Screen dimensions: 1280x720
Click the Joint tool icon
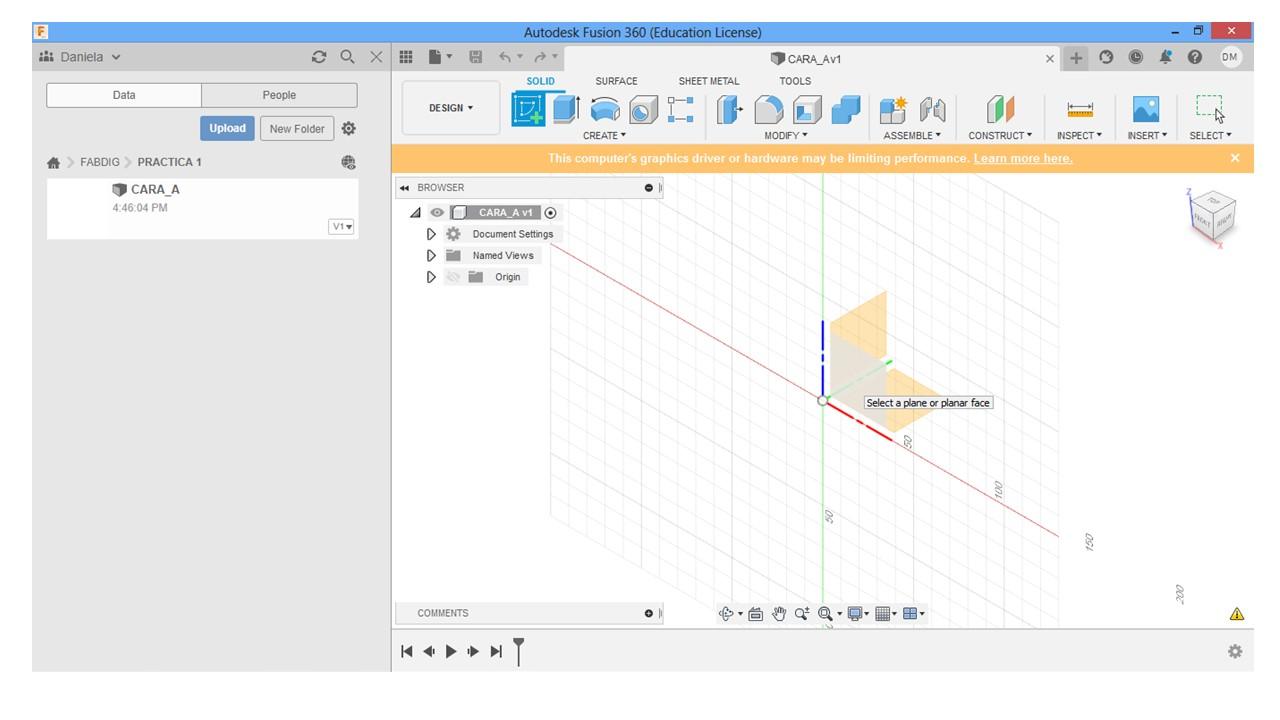(x=932, y=110)
